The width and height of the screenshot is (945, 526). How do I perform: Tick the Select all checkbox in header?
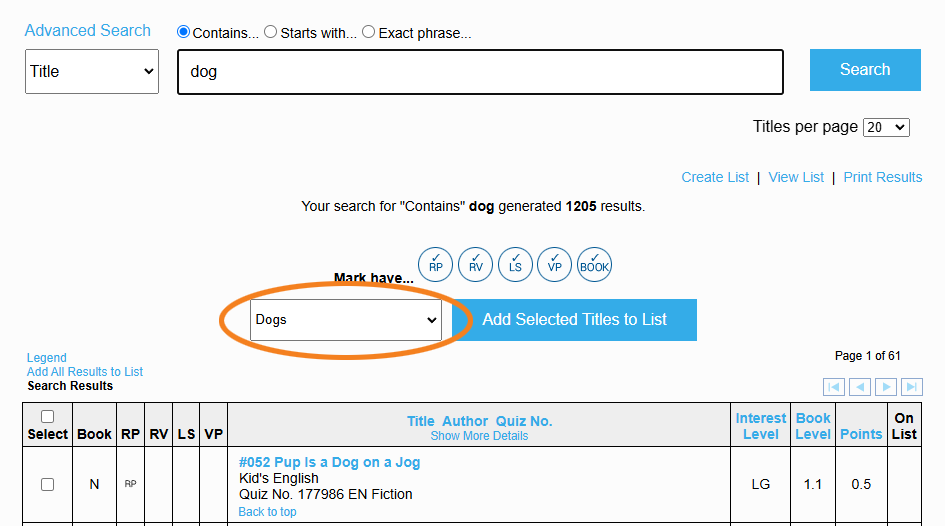pyautogui.click(x=48, y=416)
